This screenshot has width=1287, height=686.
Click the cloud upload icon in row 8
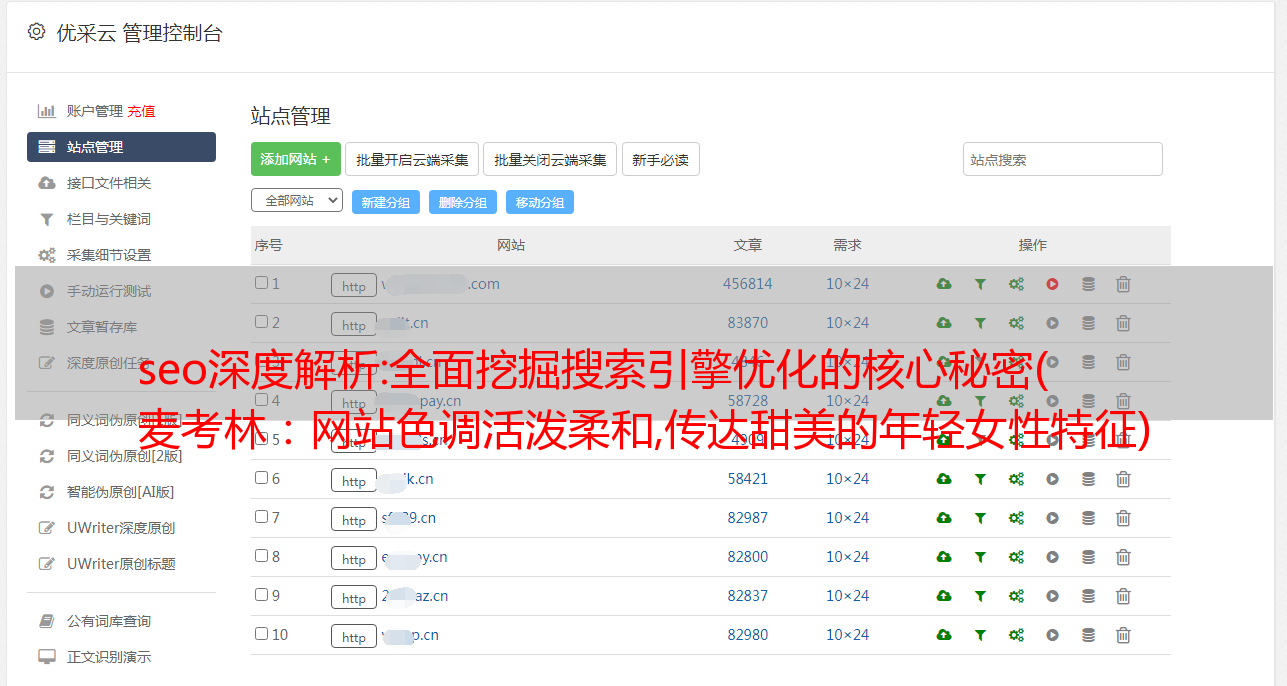click(x=944, y=557)
